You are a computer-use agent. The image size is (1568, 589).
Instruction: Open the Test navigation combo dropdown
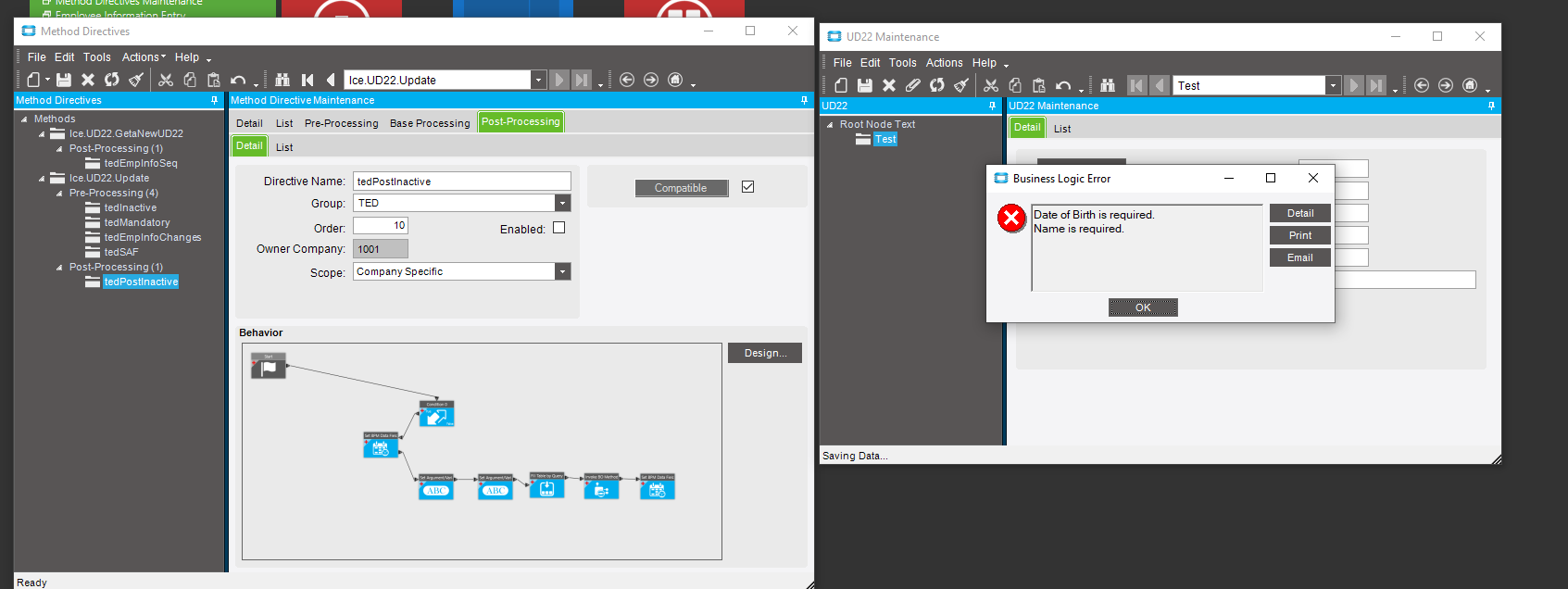(1333, 85)
